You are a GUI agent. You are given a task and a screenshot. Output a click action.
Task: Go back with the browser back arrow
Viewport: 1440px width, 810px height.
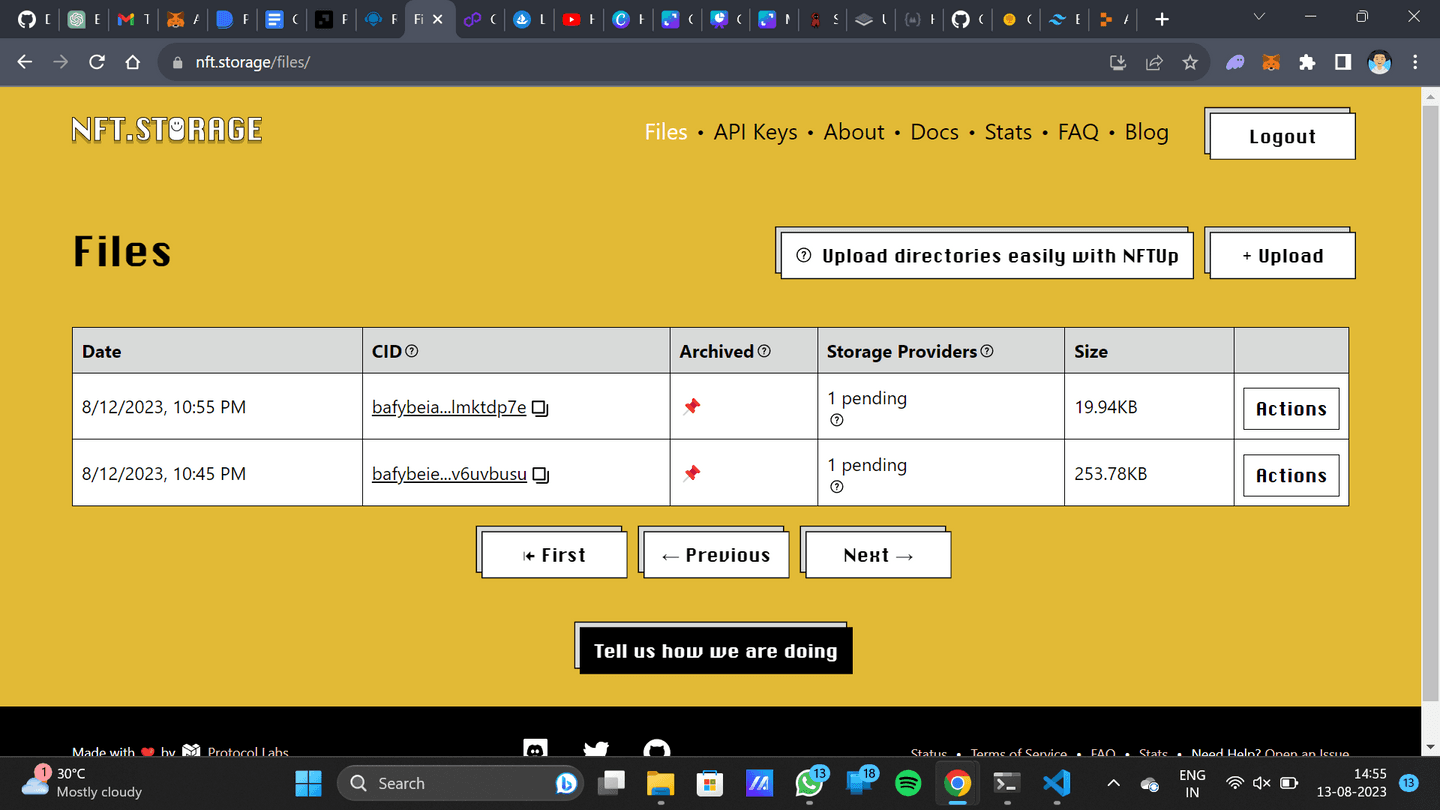[x=25, y=62]
